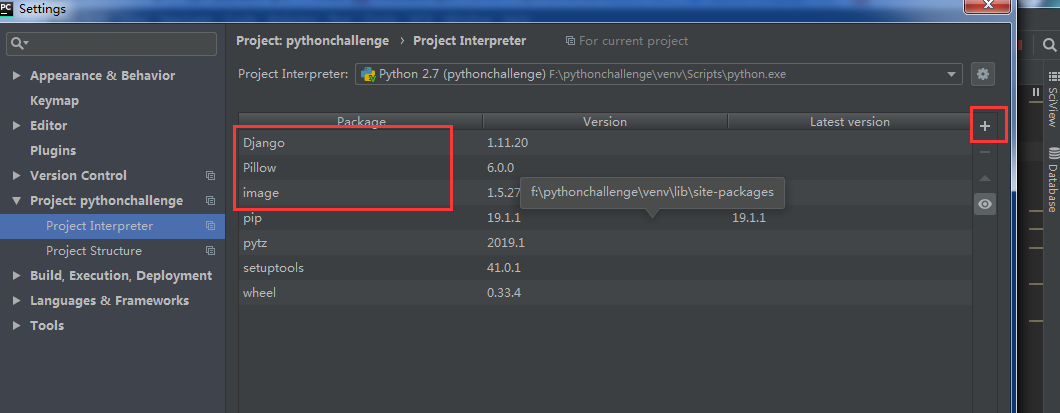Click copy icon beside Version Control
Viewport: 1060px width, 413px height.
click(210, 176)
